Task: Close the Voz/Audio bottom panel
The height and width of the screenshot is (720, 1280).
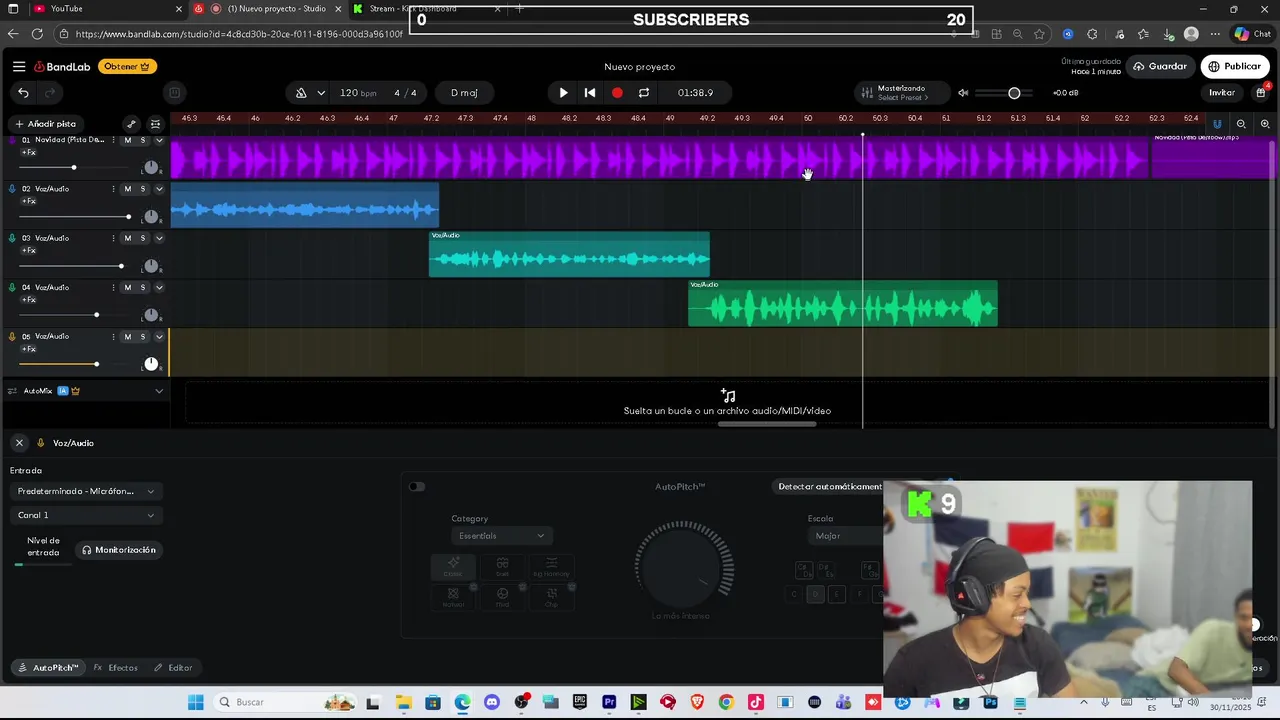Action: point(19,443)
